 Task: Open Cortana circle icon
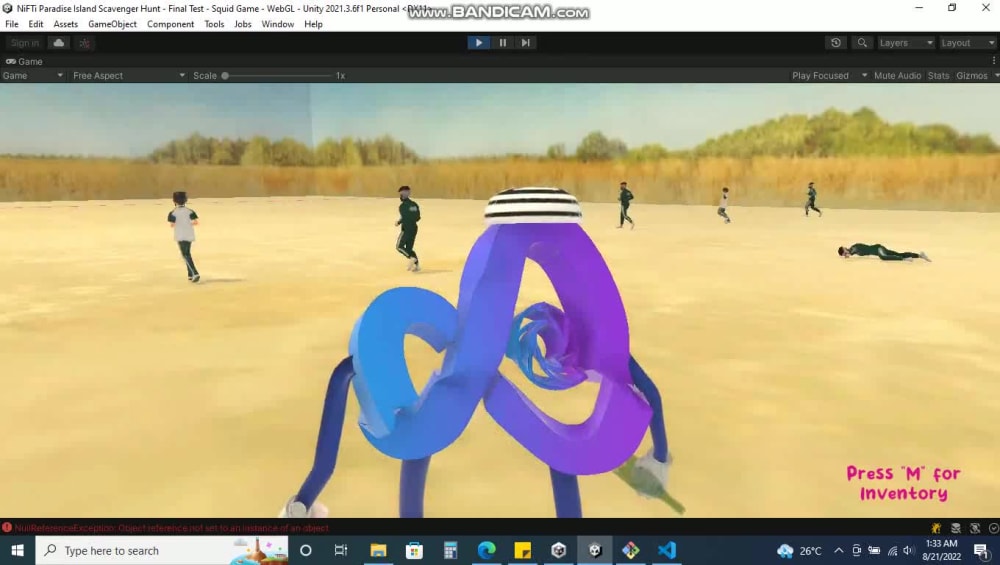tap(305, 550)
